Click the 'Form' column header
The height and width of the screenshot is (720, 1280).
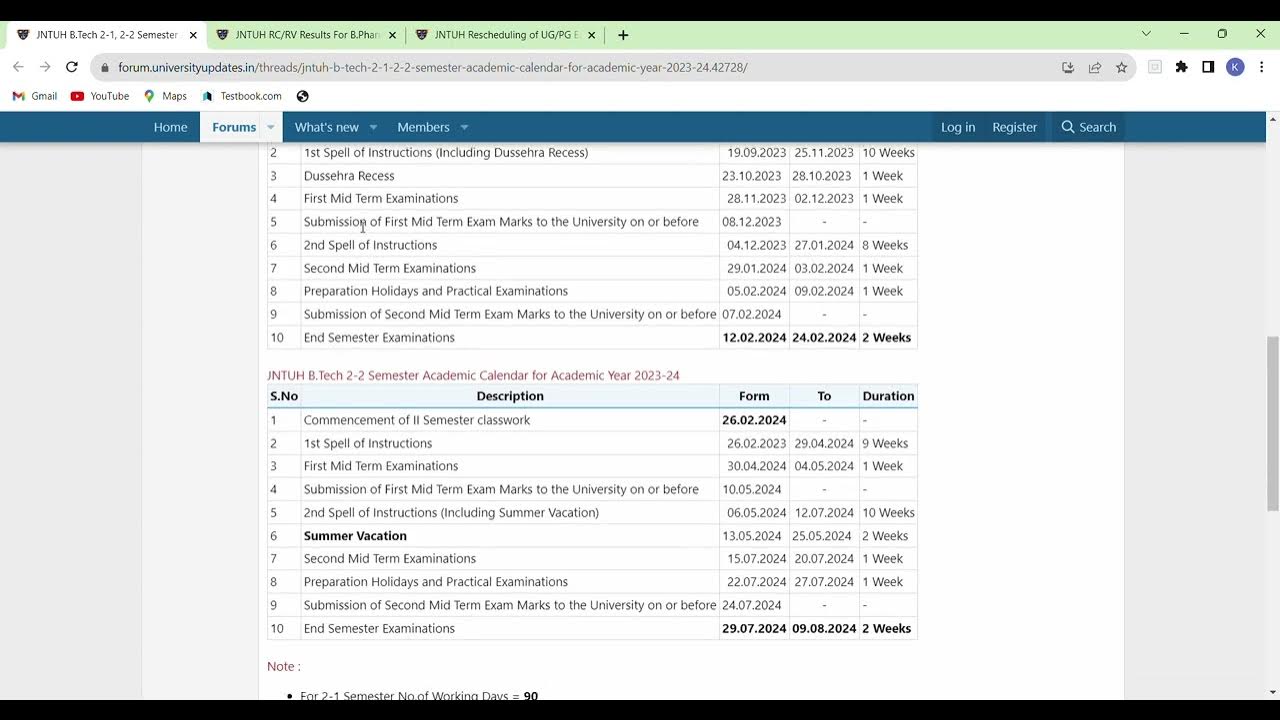pos(754,396)
